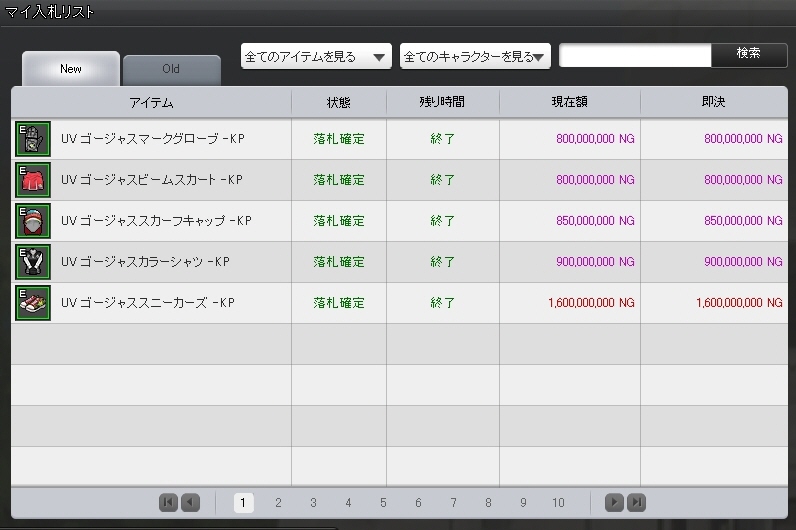Go to page 6
This screenshot has width=796, height=530.
pyautogui.click(x=418, y=503)
